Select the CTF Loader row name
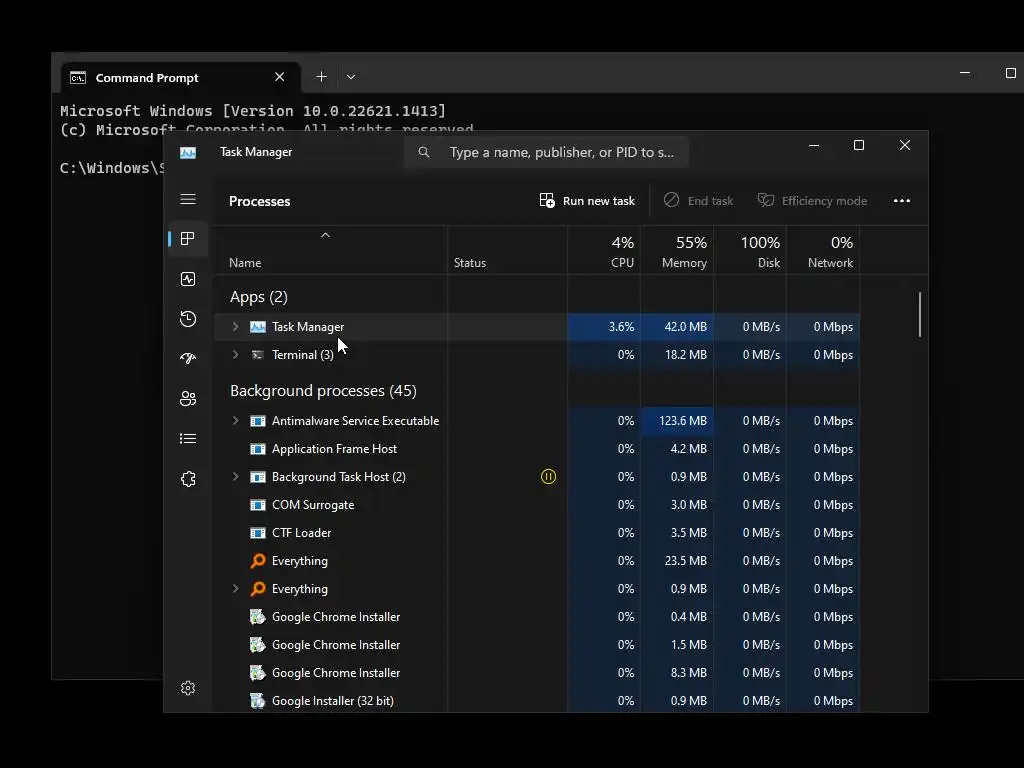Screen dimensions: 1024x768 301,533
